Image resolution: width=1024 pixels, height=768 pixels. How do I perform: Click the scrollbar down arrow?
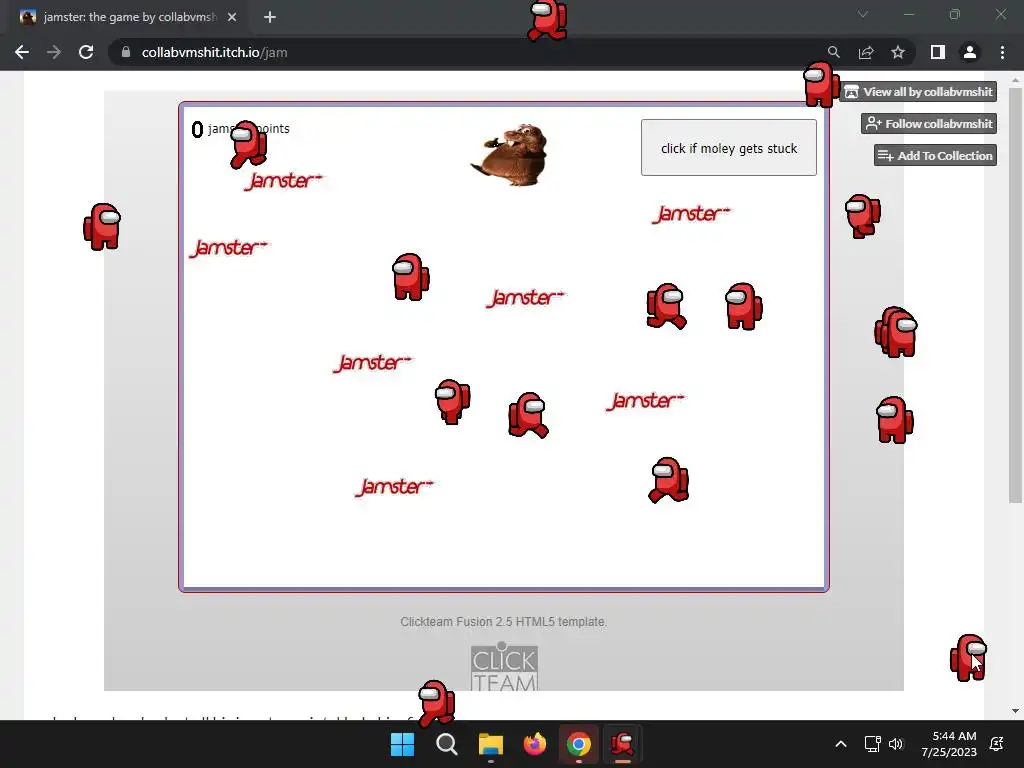pyautogui.click(x=1015, y=711)
